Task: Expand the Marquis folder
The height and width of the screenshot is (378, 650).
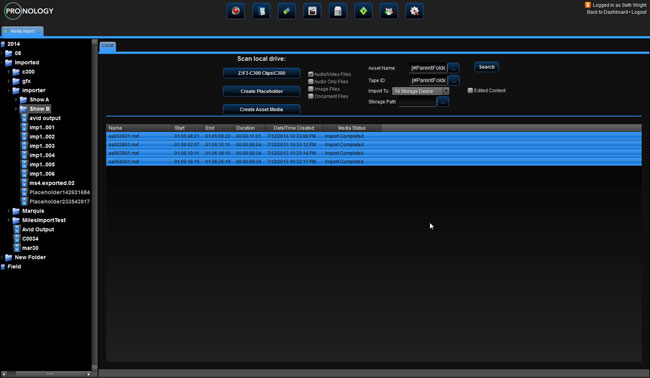Action: tap(9, 211)
